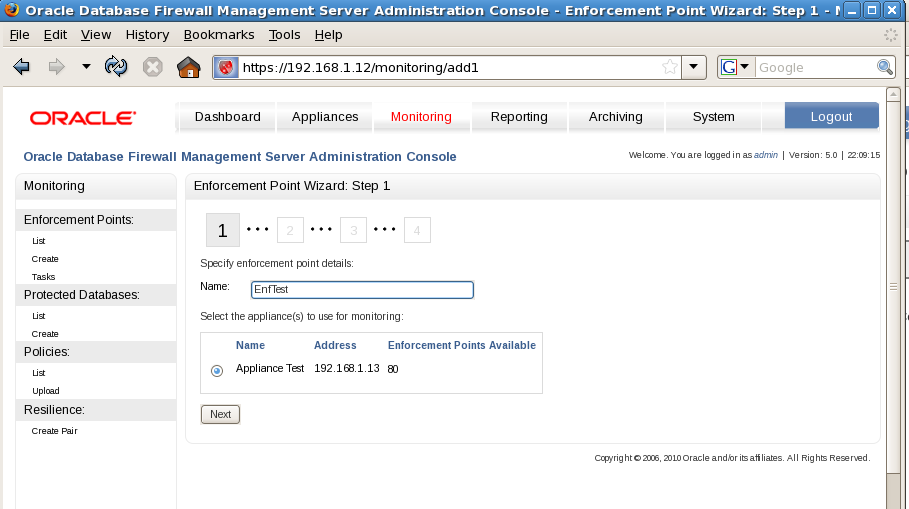Viewport: 909px width, 509px height.
Task: Switch to the Reporting tab
Action: [x=519, y=117]
